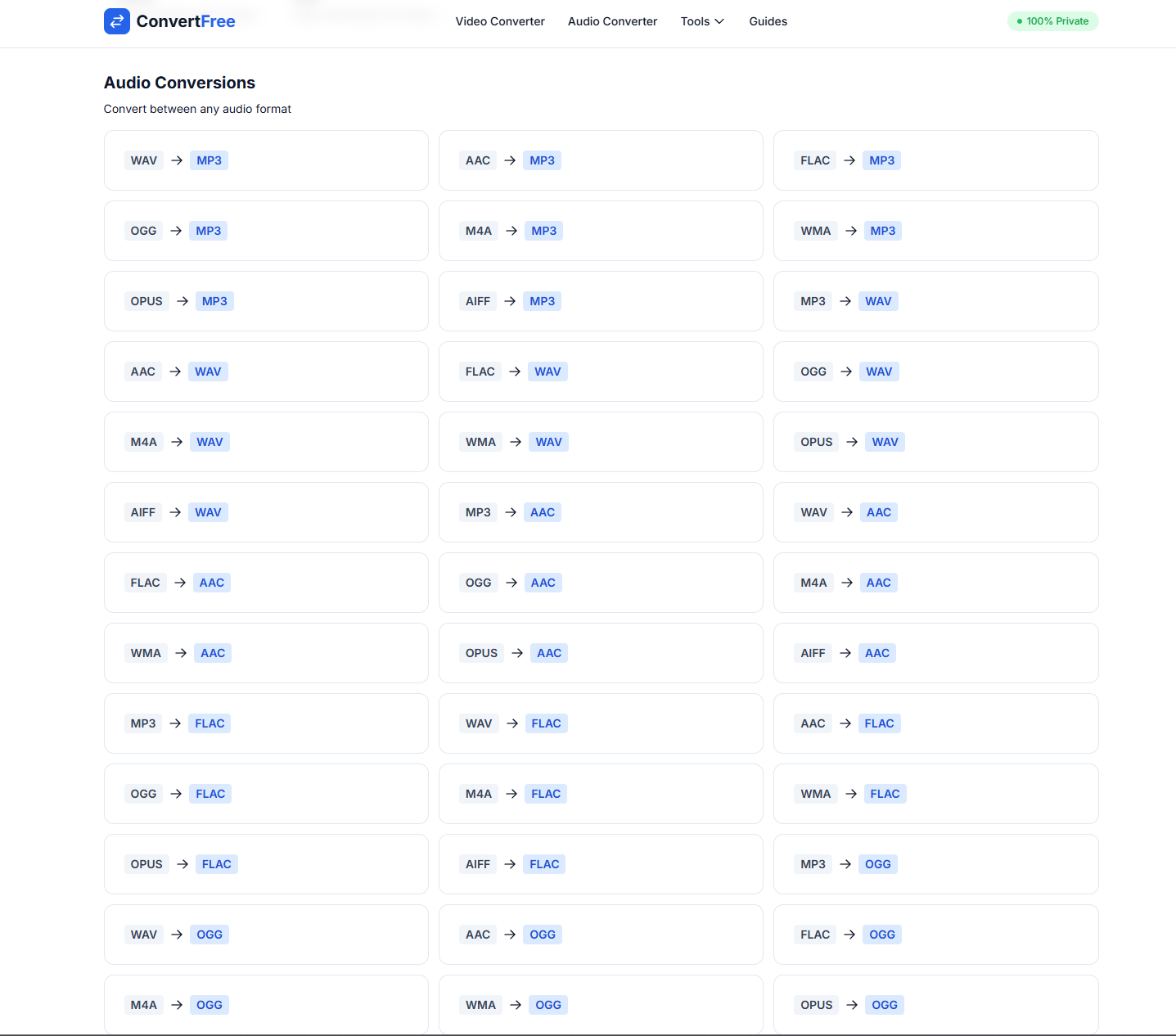
Task: Select the OPUS to OGG conversion
Action: [935, 1004]
